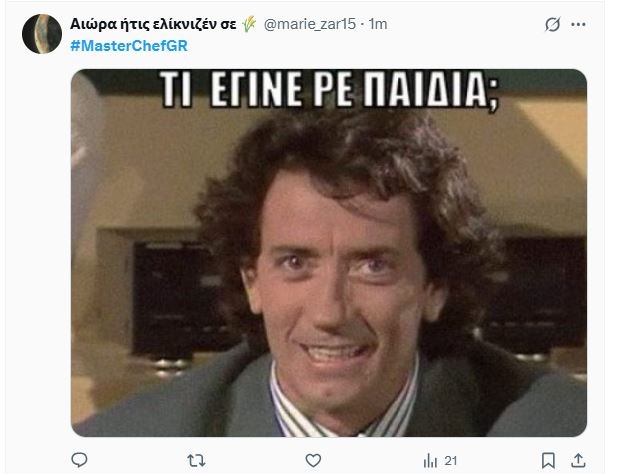Open view analytics bar chart icon
The height and width of the screenshot is (474, 622).
click(430, 461)
